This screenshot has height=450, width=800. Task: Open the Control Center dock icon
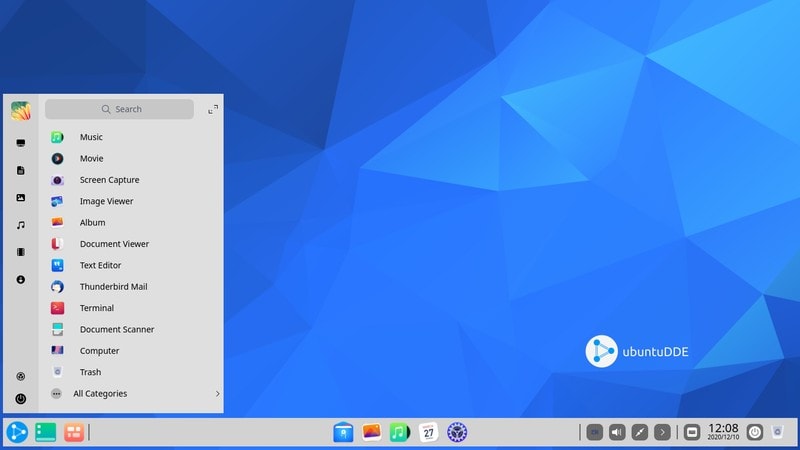click(457, 433)
